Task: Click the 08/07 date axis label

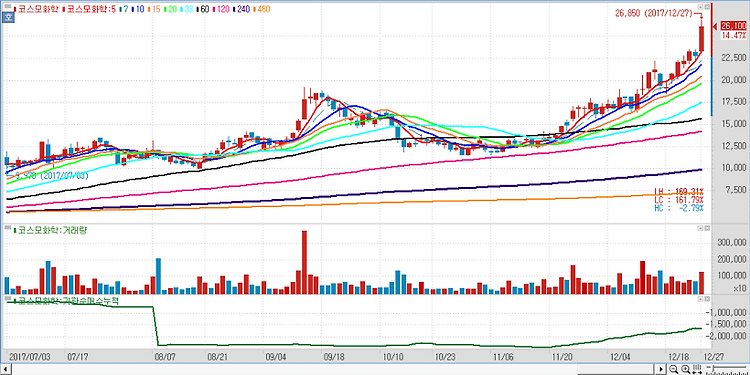Action: coord(166,356)
